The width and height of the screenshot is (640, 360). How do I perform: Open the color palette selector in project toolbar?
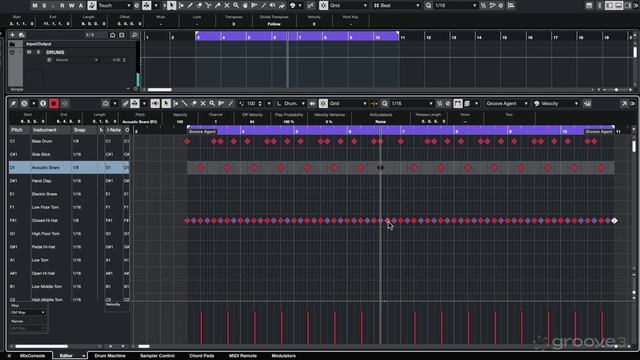295,6
